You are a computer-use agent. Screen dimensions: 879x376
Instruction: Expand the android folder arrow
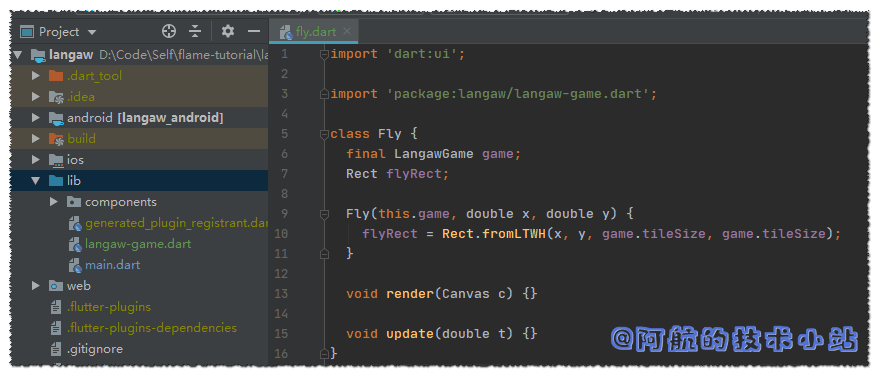pos(36,118)
